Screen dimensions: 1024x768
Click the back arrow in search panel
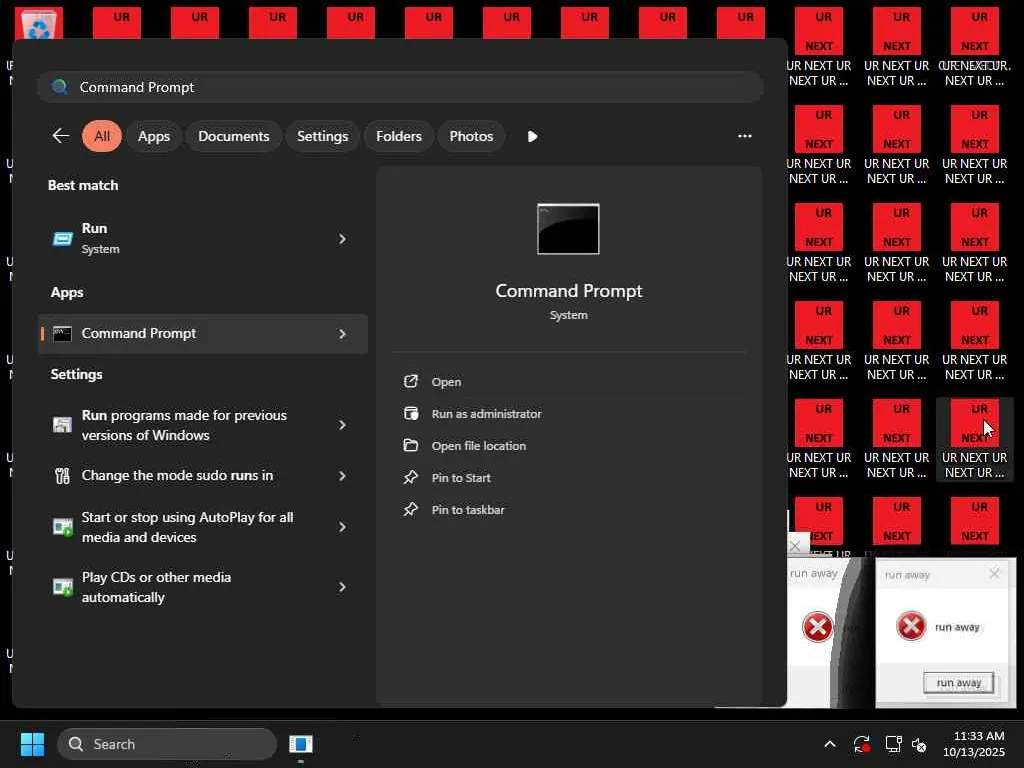click(x=61, y=136)
